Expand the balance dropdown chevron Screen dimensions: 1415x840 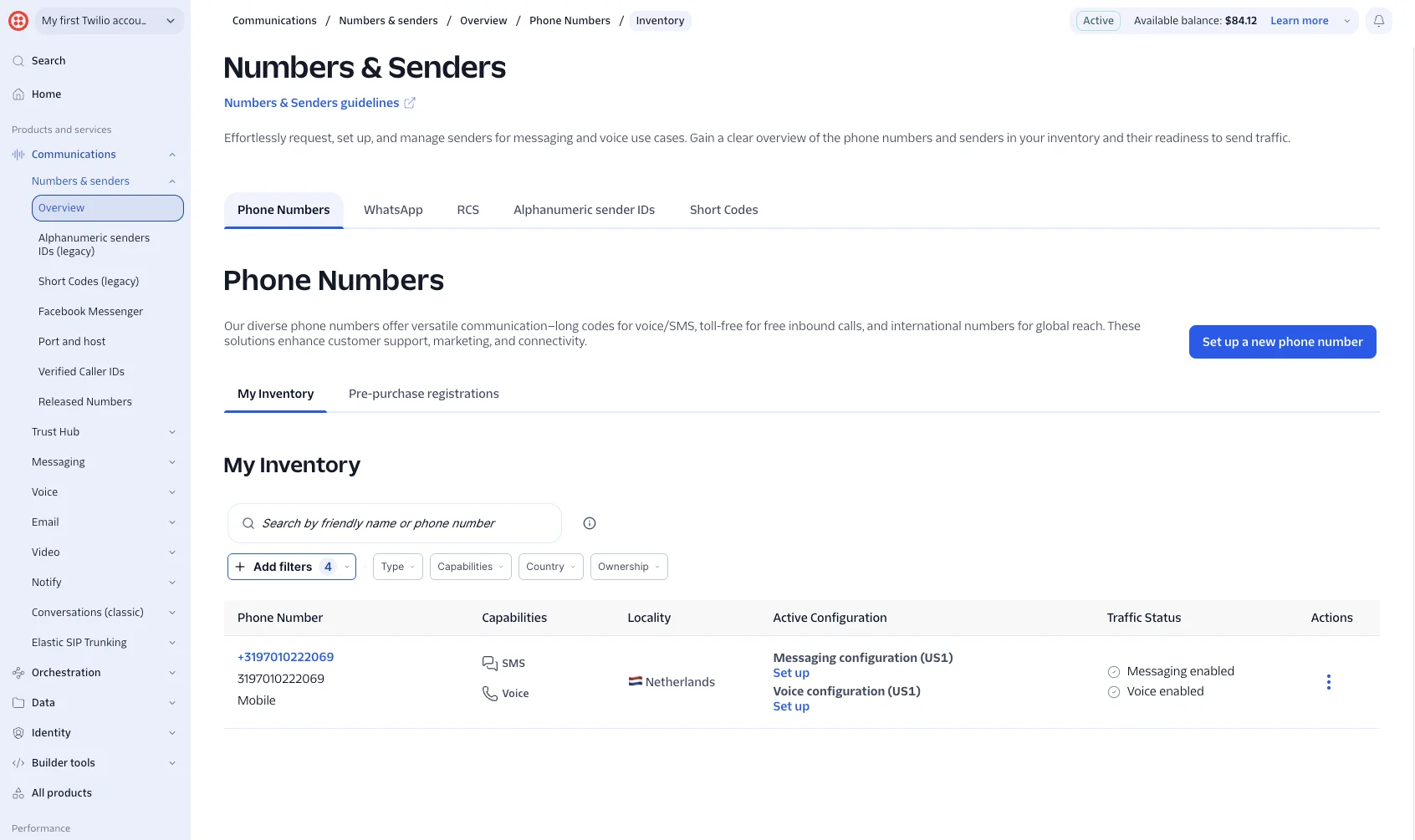coord(1346,21)
